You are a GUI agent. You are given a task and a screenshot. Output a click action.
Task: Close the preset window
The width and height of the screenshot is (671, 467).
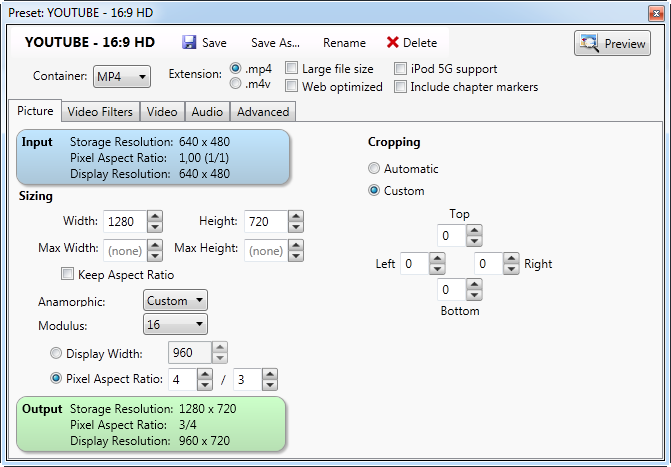(x=656, y=14)
